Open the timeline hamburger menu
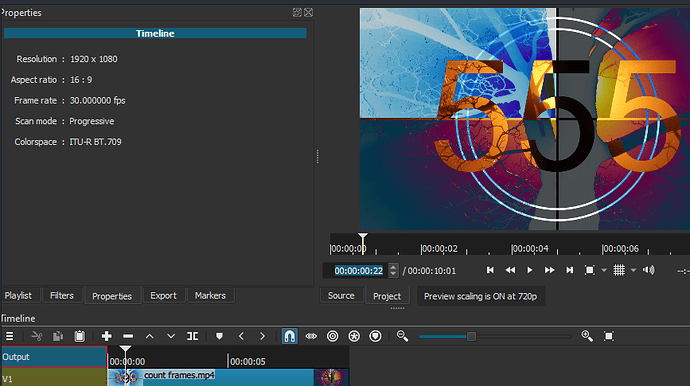690x386 pixels. pyautogui.click(x=9, y=336)
